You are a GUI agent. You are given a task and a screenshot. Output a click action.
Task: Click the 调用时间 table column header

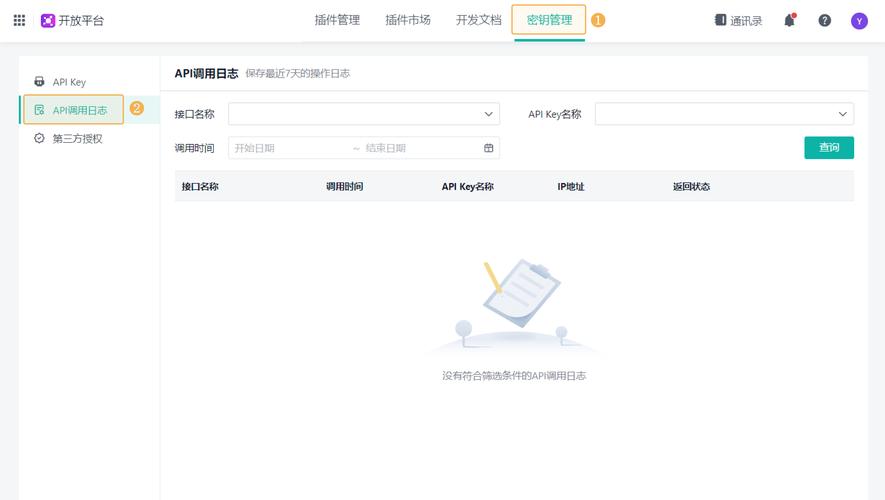tap(344, 186)
